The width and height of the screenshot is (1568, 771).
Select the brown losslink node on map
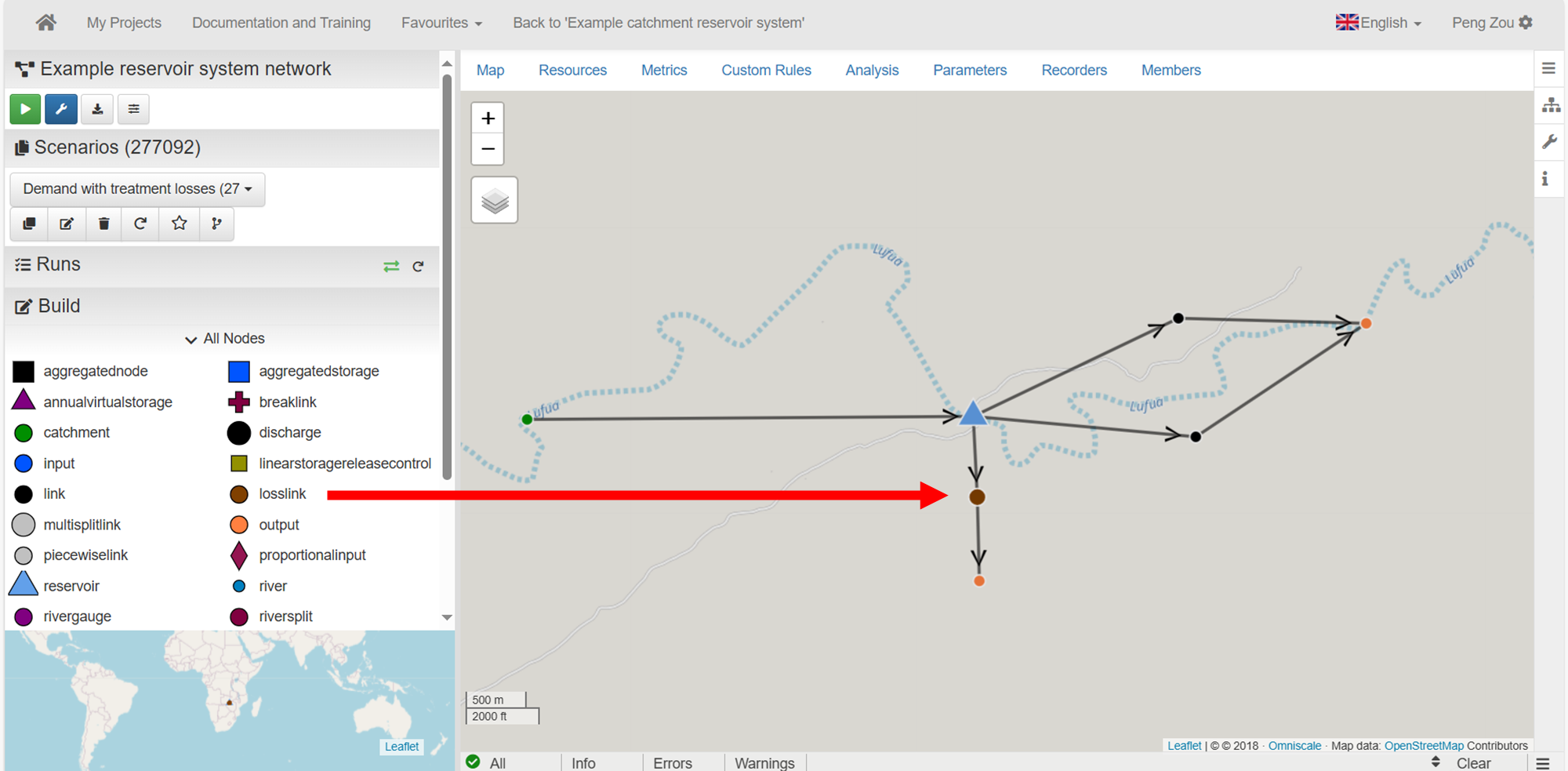[977, 497]
